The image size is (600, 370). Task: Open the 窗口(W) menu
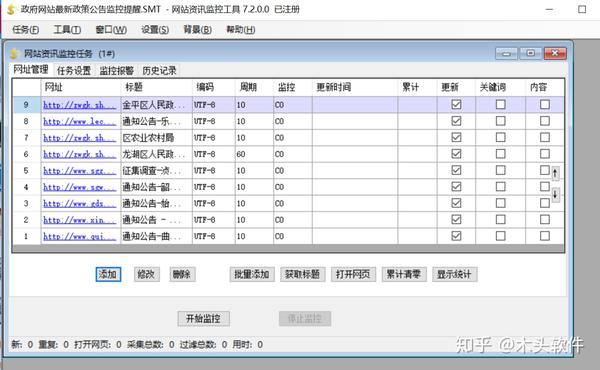111,29
